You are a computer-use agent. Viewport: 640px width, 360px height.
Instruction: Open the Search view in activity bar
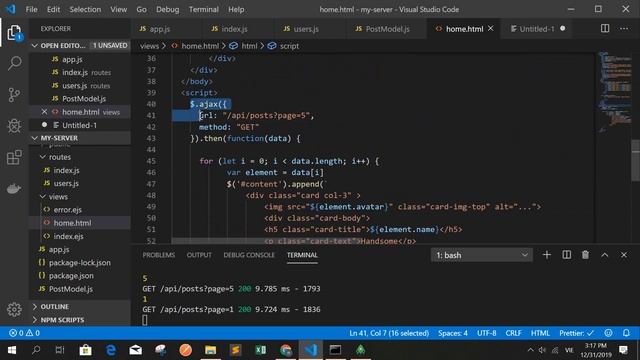tap(14, 63)
